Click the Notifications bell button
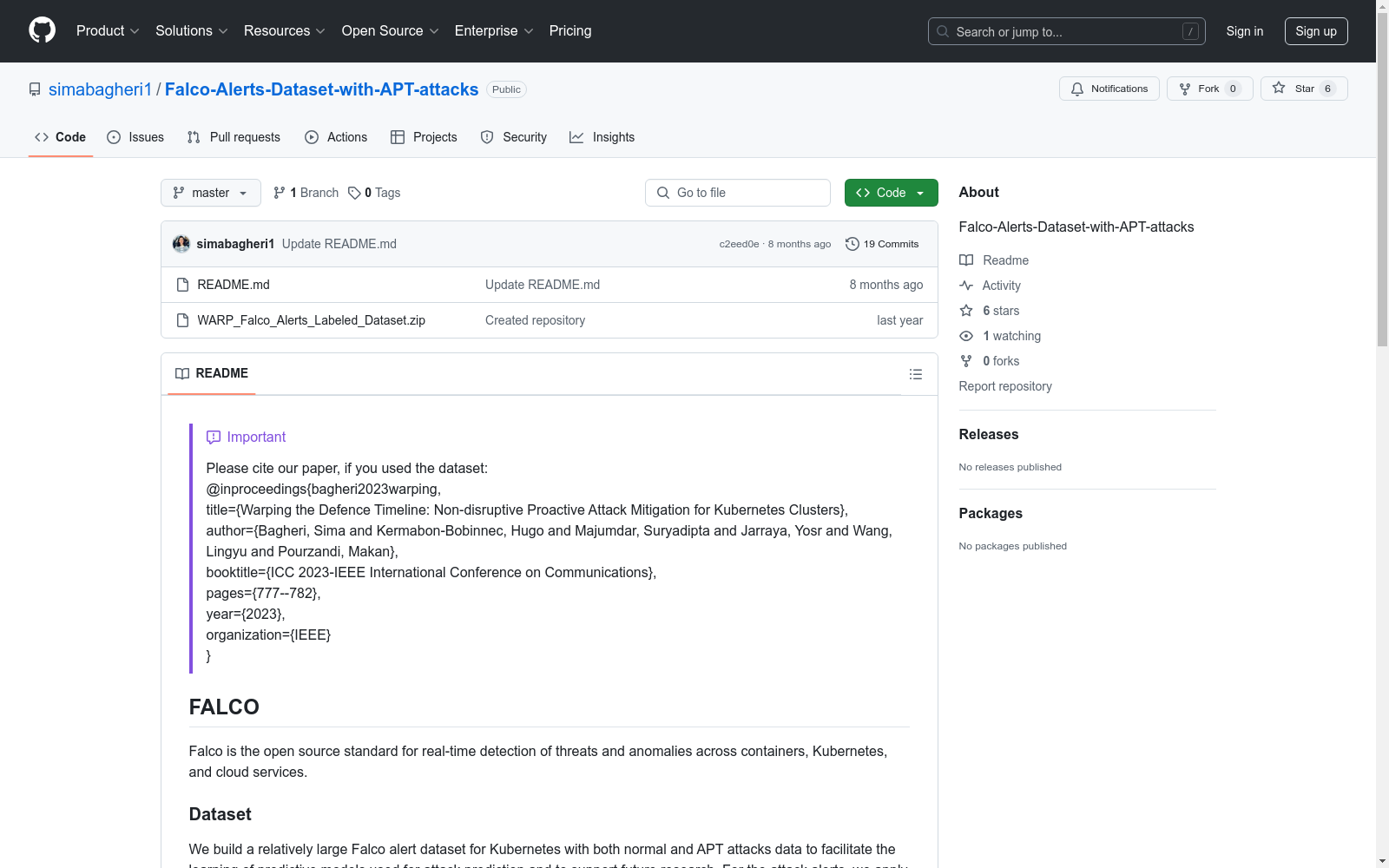 coord(1109,89)
